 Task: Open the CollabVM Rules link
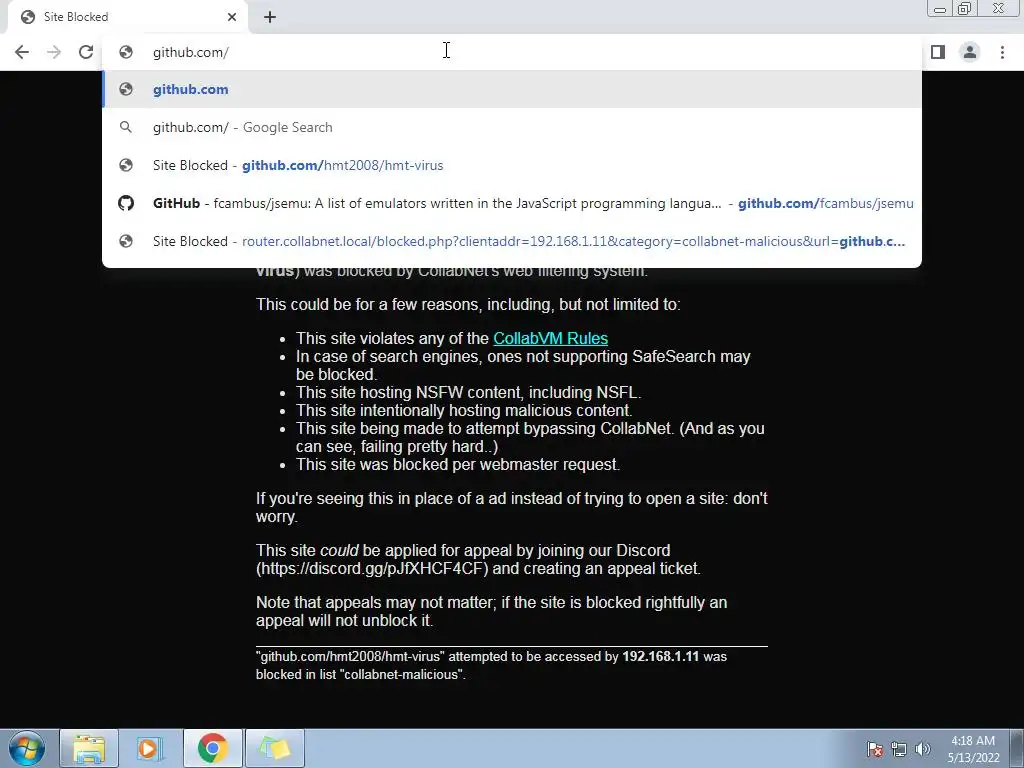coord(551,338)
